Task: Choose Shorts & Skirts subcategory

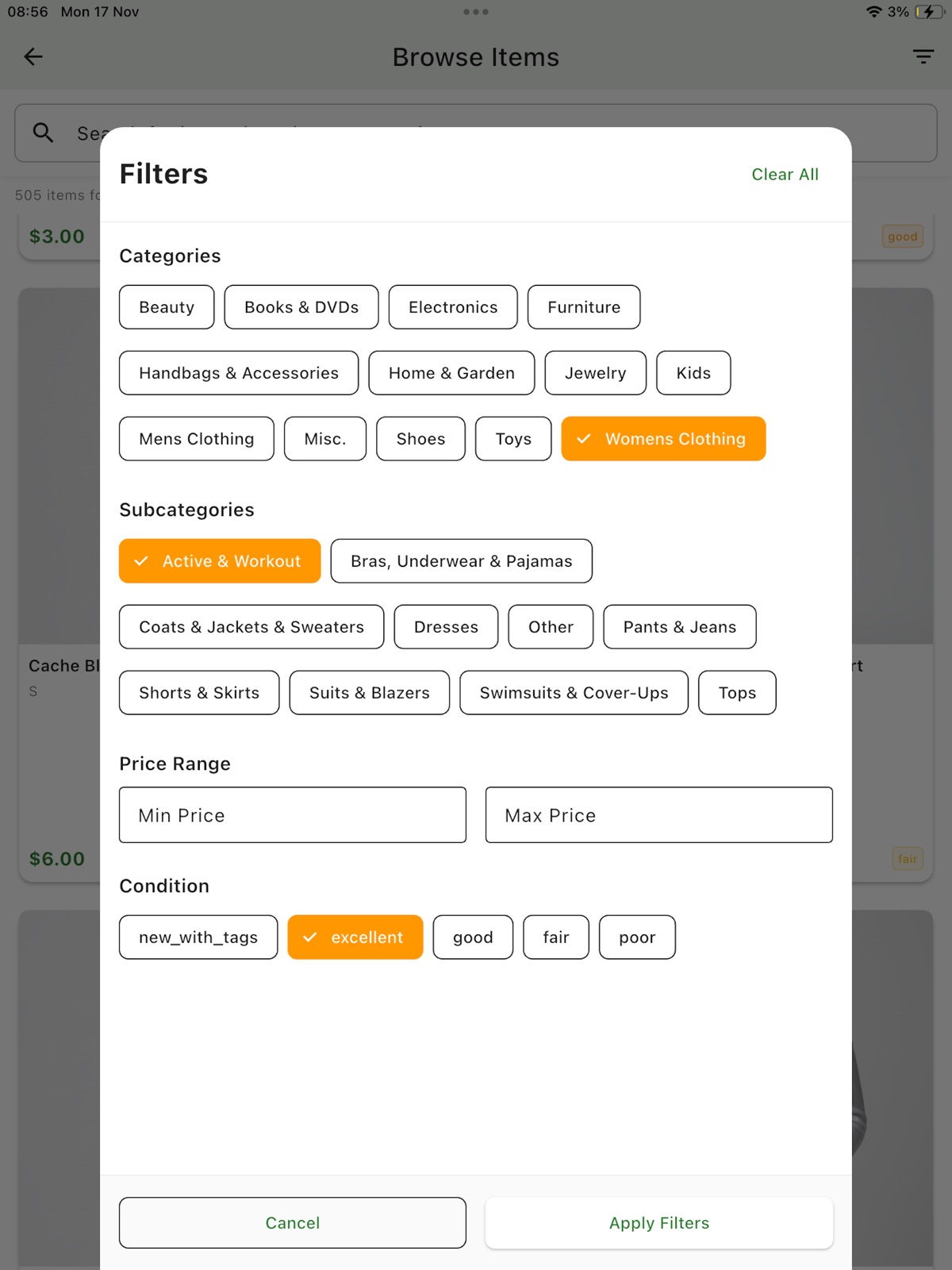Action: [x=199, y=693]
